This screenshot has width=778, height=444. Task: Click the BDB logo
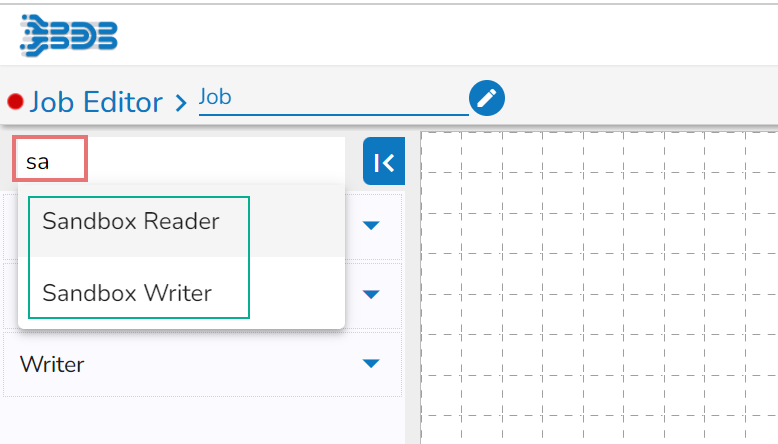point(69,34)
